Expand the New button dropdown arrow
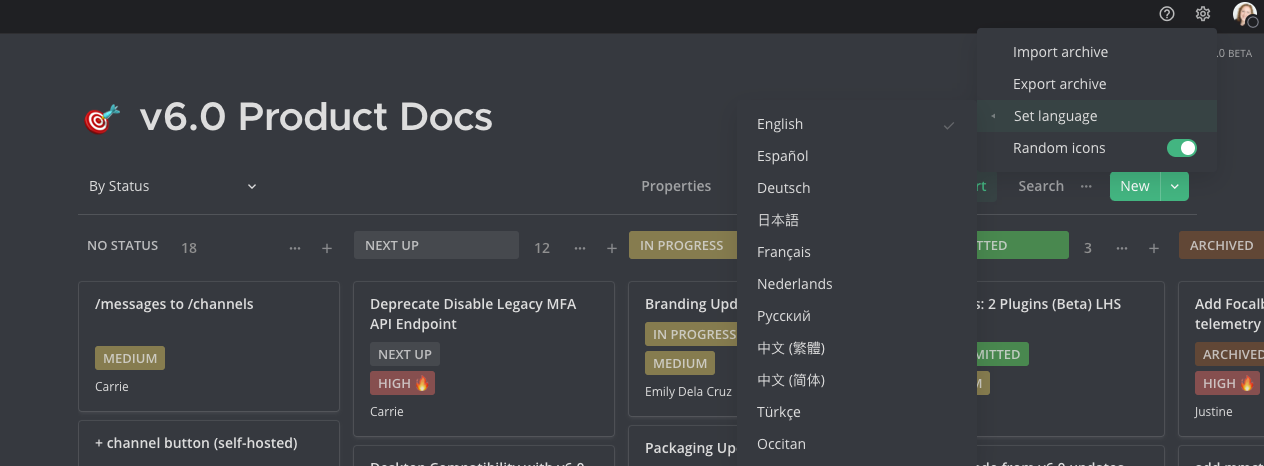This screenshot has height=466, width=1264. click(1175, 186)
